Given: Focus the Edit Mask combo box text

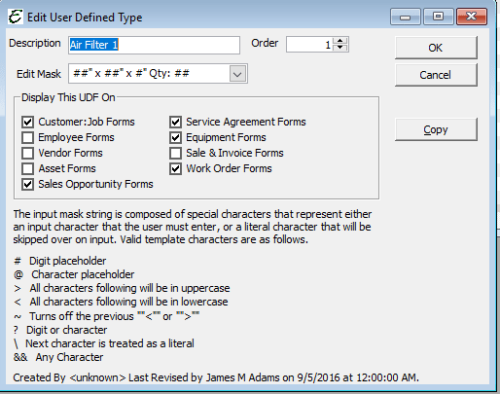Looking at the screenshot, I should click(149, 74).
